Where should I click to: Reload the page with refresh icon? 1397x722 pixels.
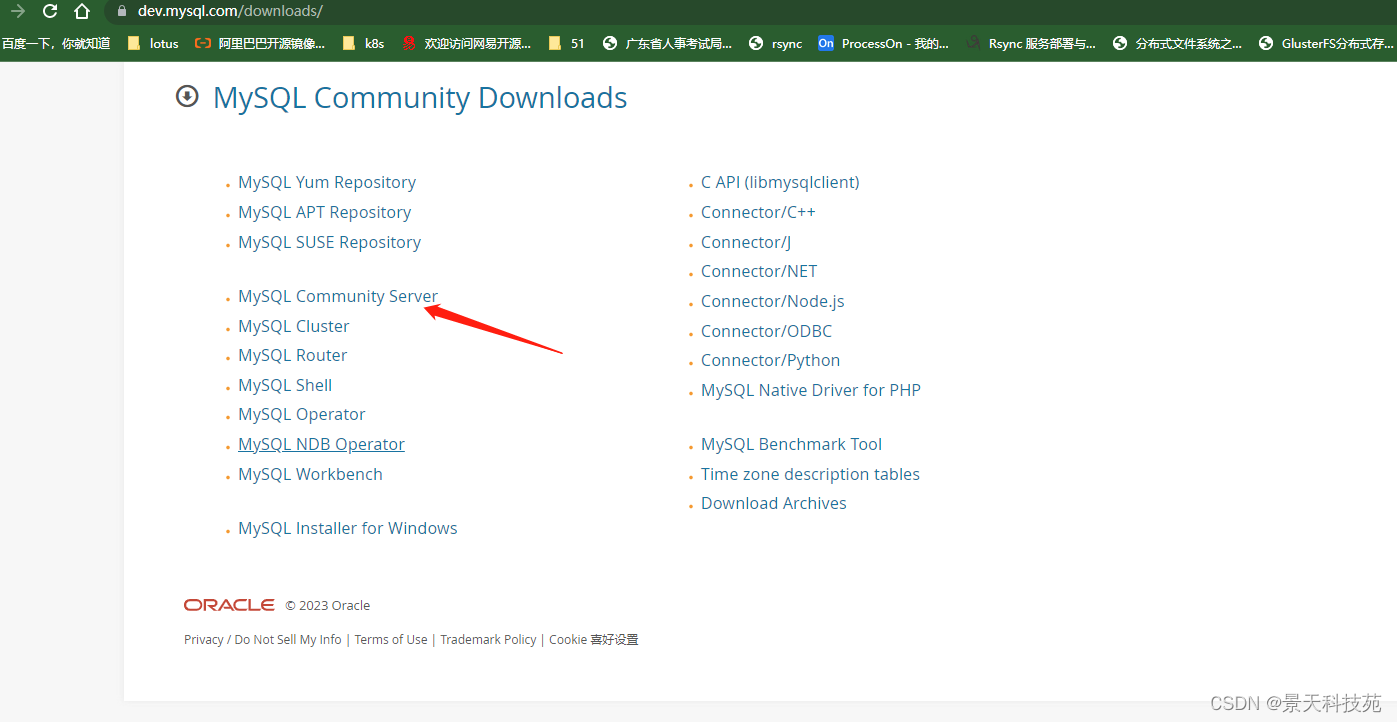click(x=50, y=11)
